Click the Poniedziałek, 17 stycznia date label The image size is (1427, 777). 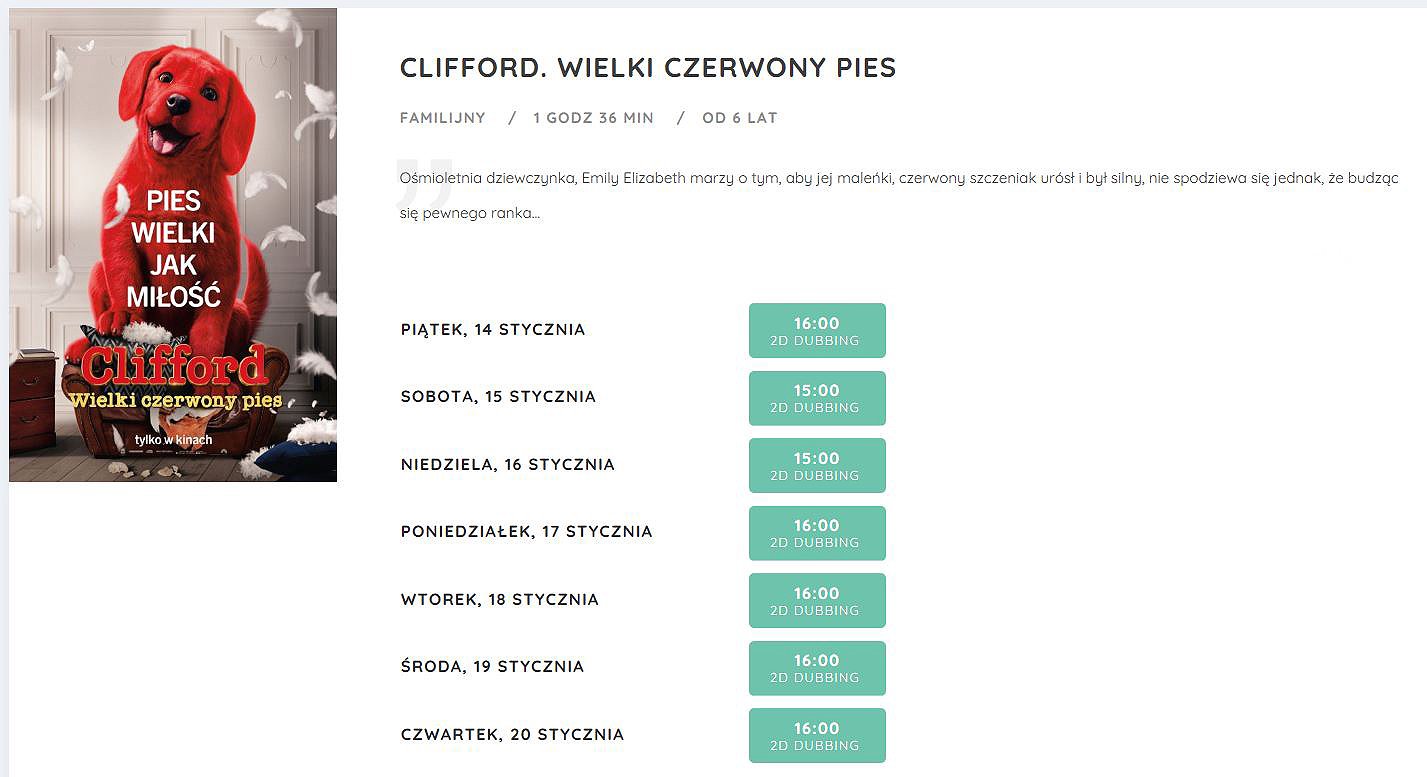pos(526,532)
